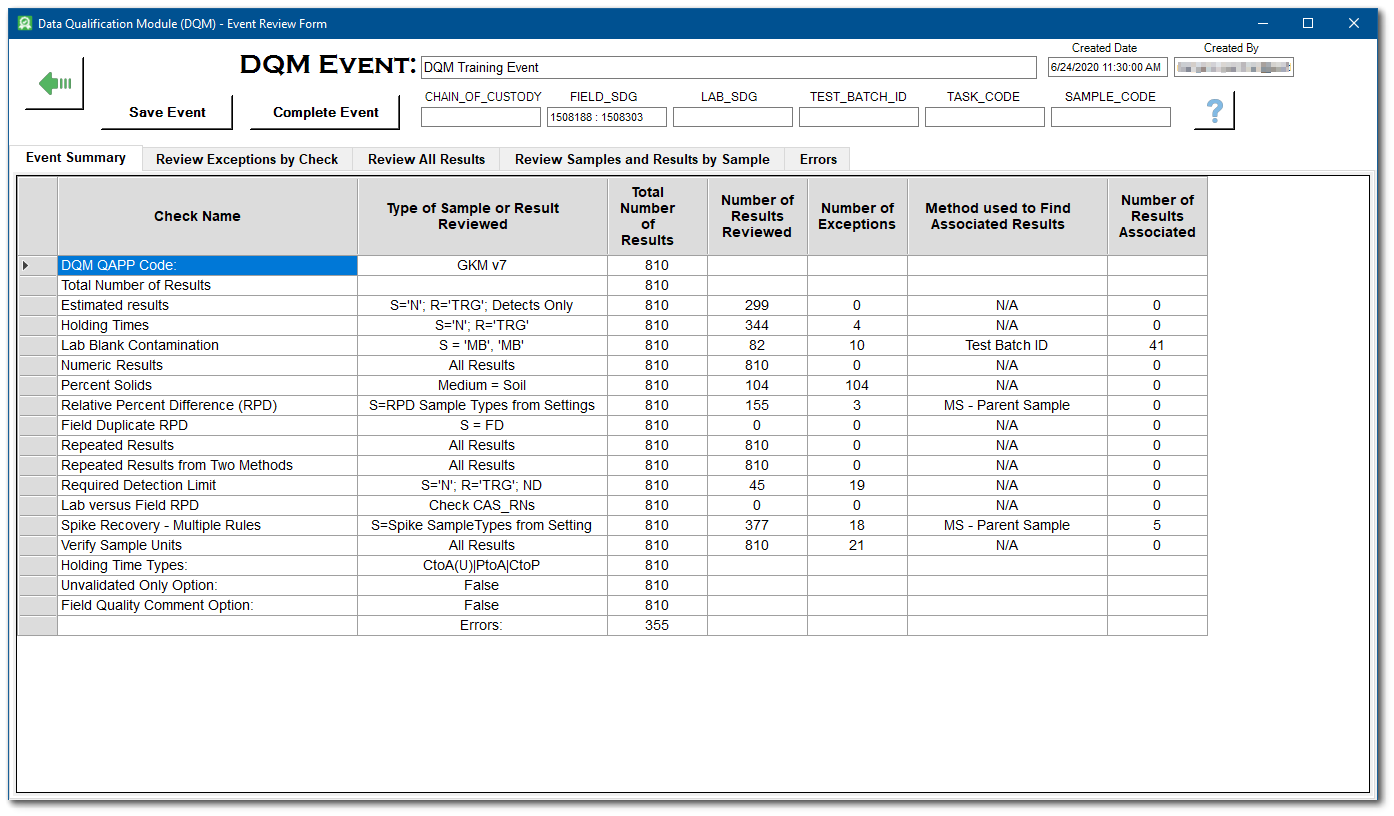This screenshot has width=1394, height=816.
Task: Select Spike Recovery - Multiple Rules row
Action: 612,525
